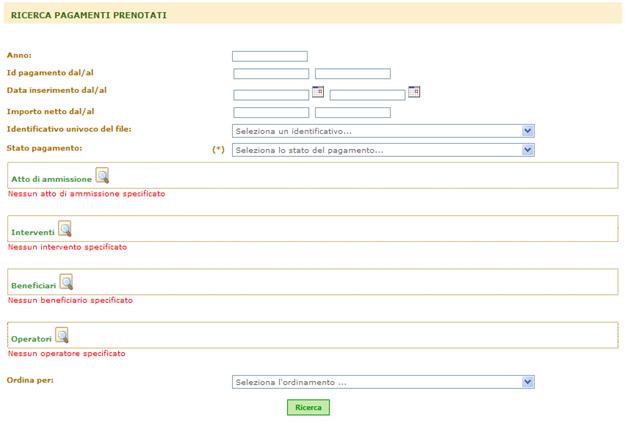The image size is (625, 423).
Task: Click the Ricerca Pagamenti Prenotati header
Action: pos(88,15)
